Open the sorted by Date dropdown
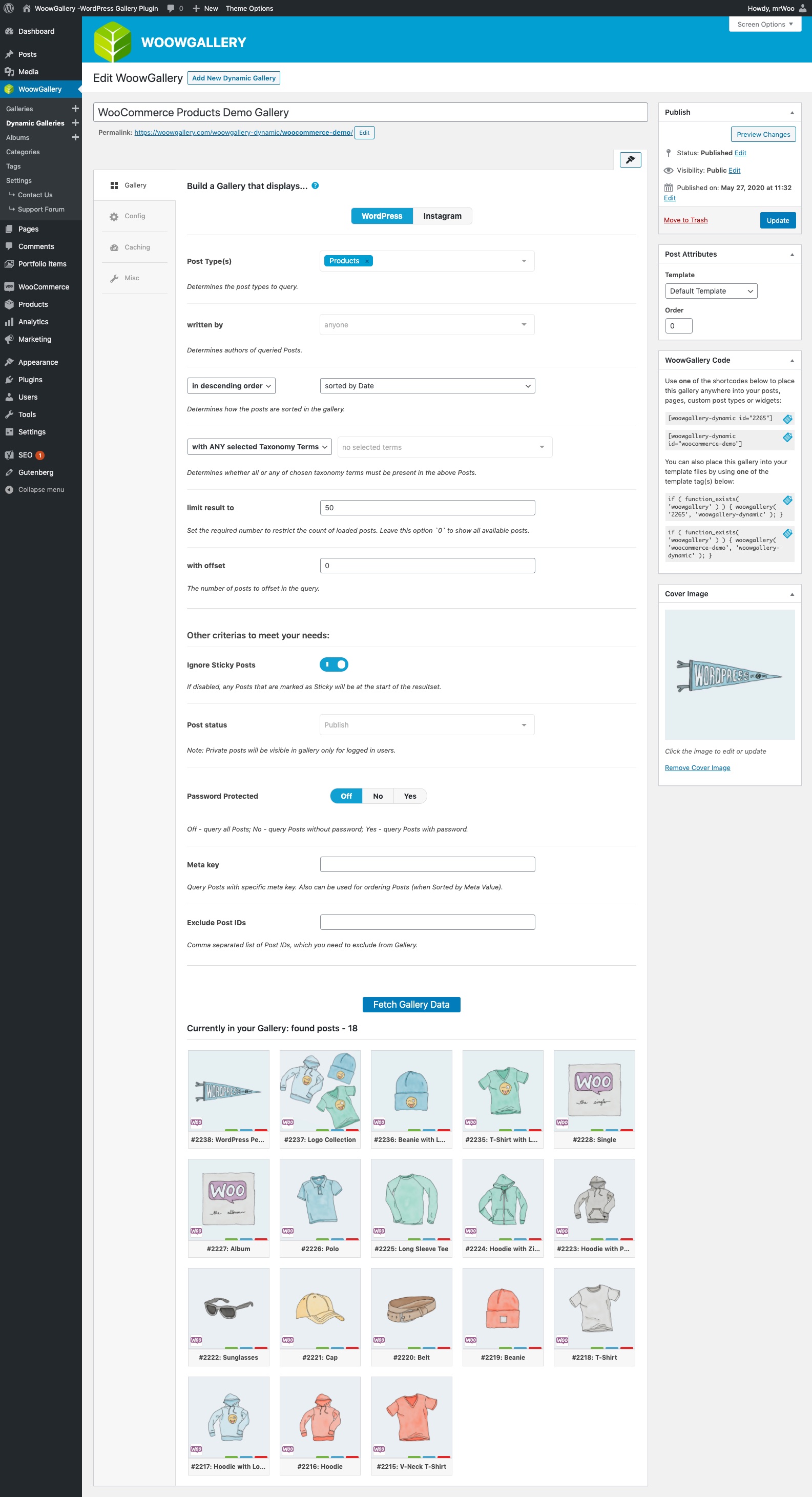 point(427,386)
